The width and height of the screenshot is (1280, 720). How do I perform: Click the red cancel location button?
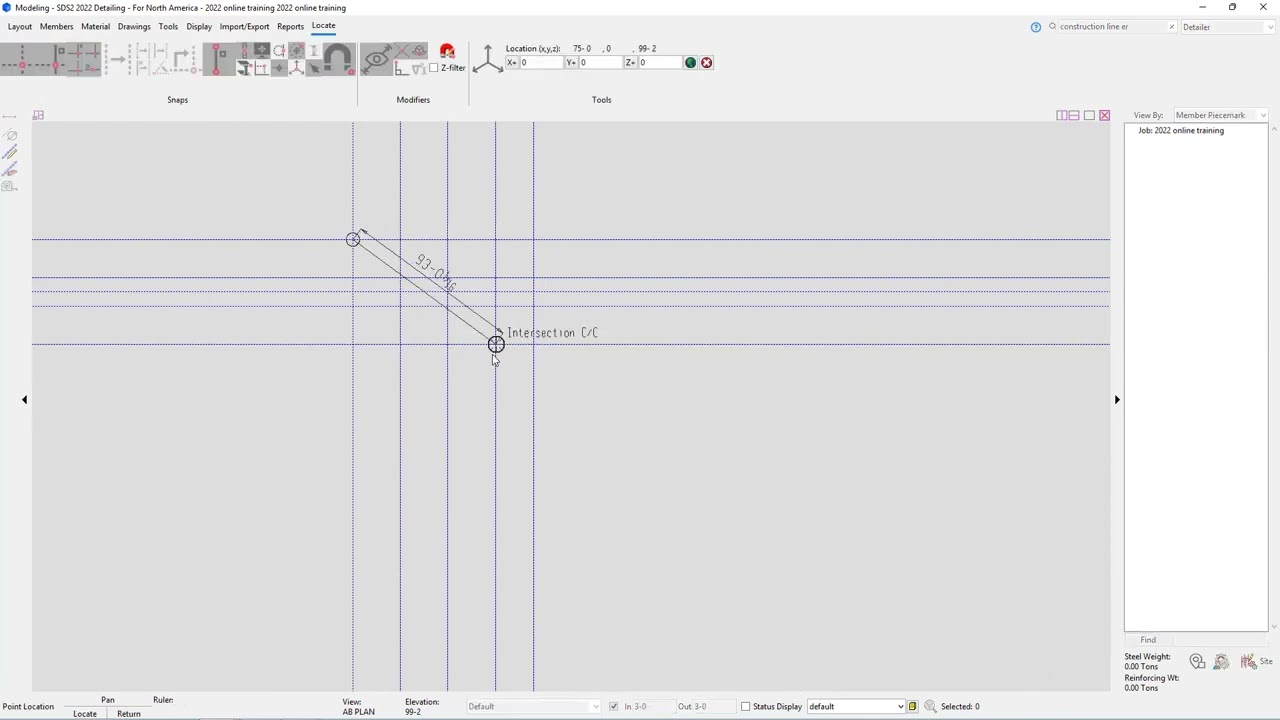click(x=706, y=62)
